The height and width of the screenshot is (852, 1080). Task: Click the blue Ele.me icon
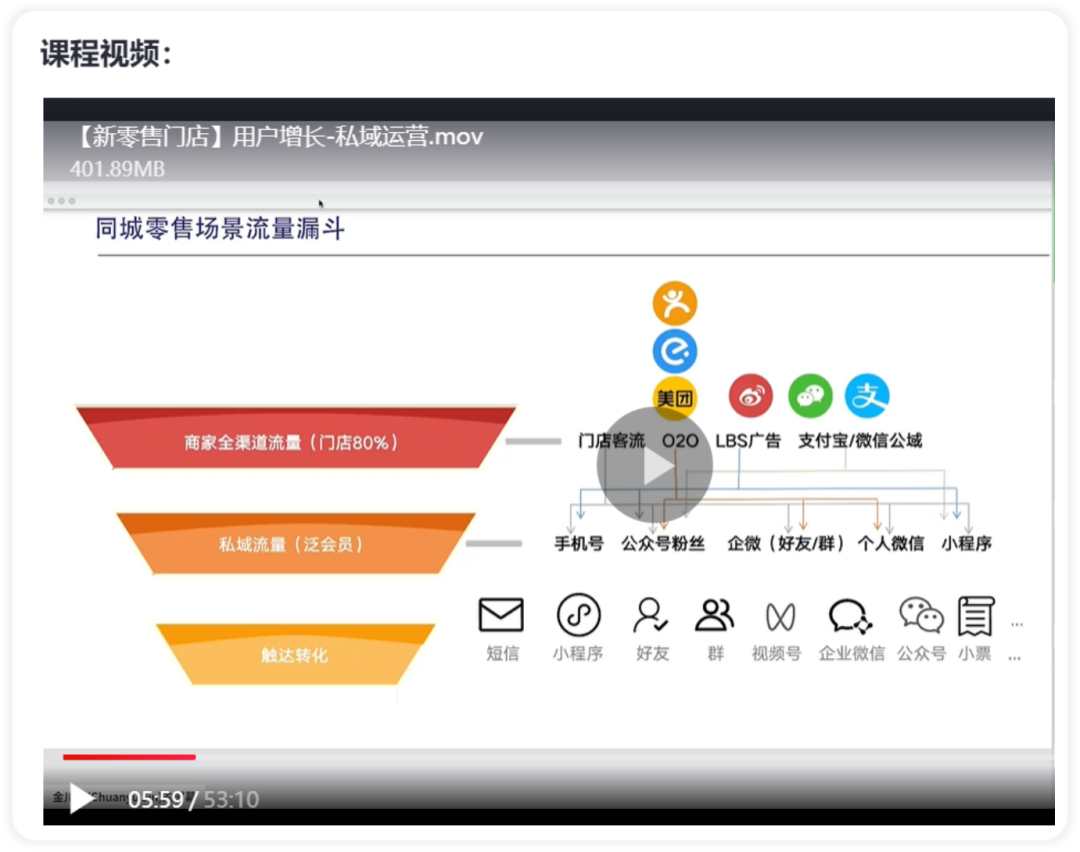675,351
